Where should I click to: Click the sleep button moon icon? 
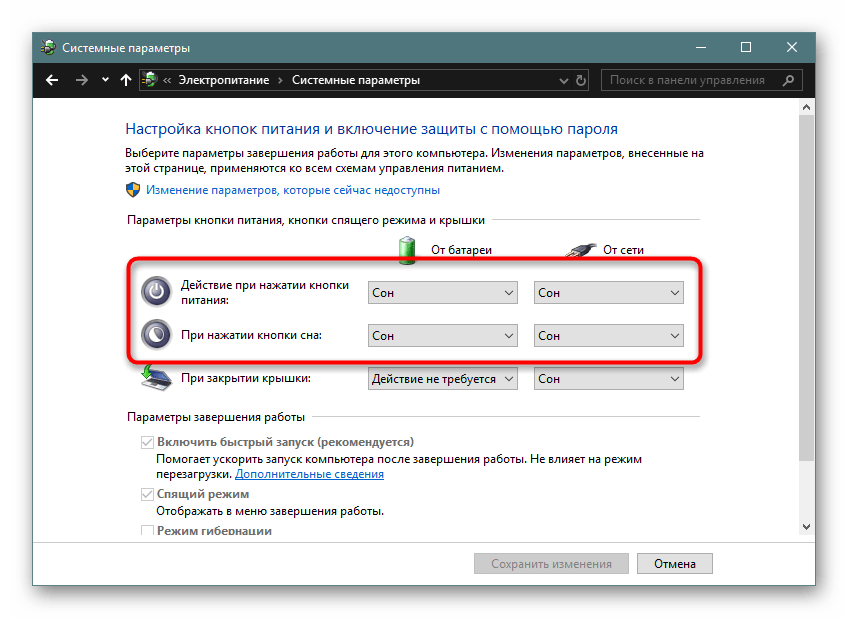click(155, 335)
